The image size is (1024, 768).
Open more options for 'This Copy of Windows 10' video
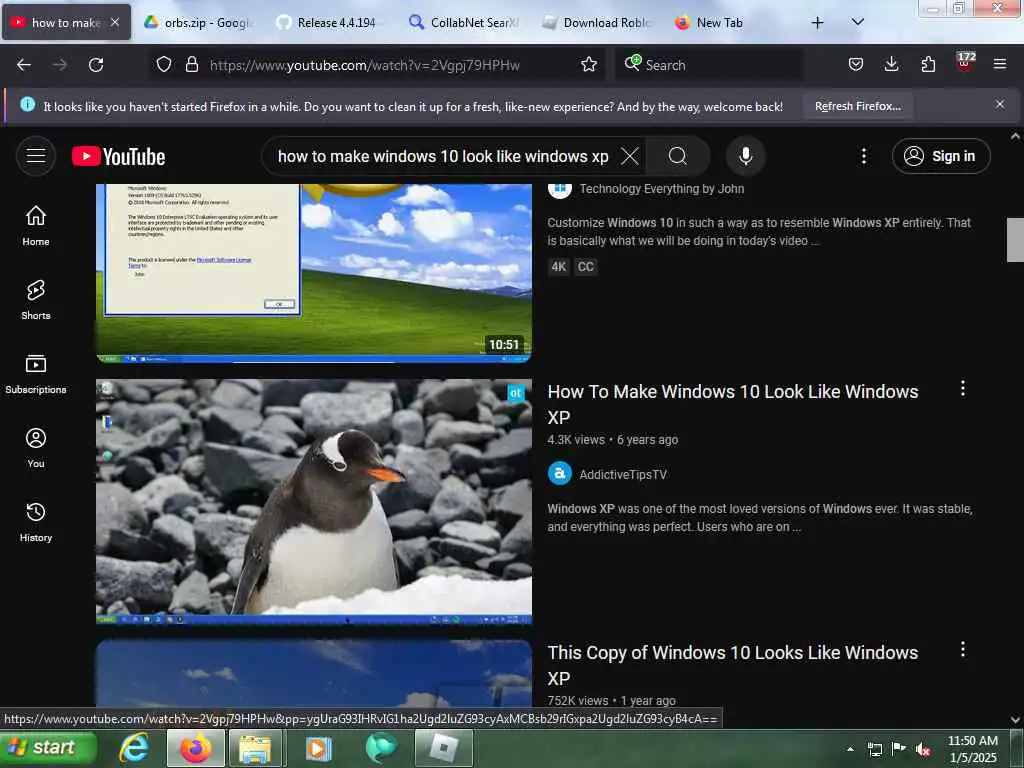[962, 650]
